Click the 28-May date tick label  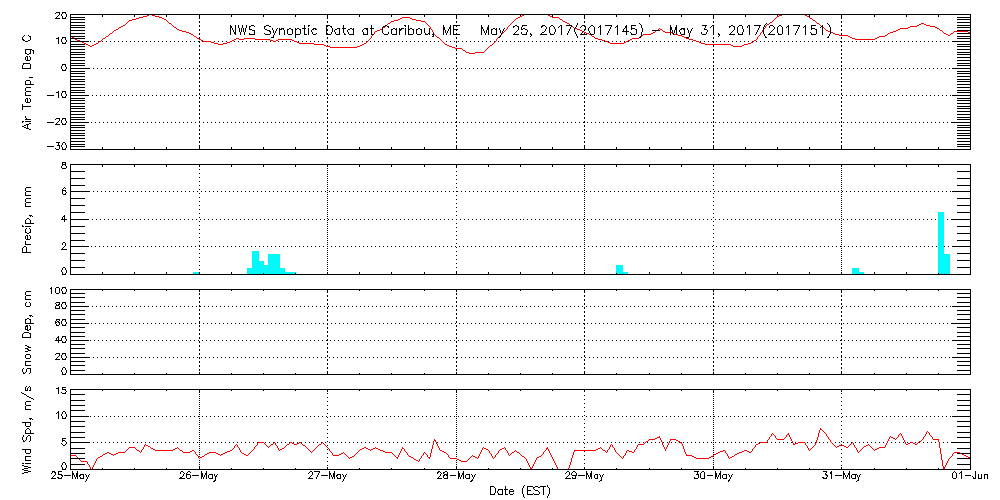[456, 477]
